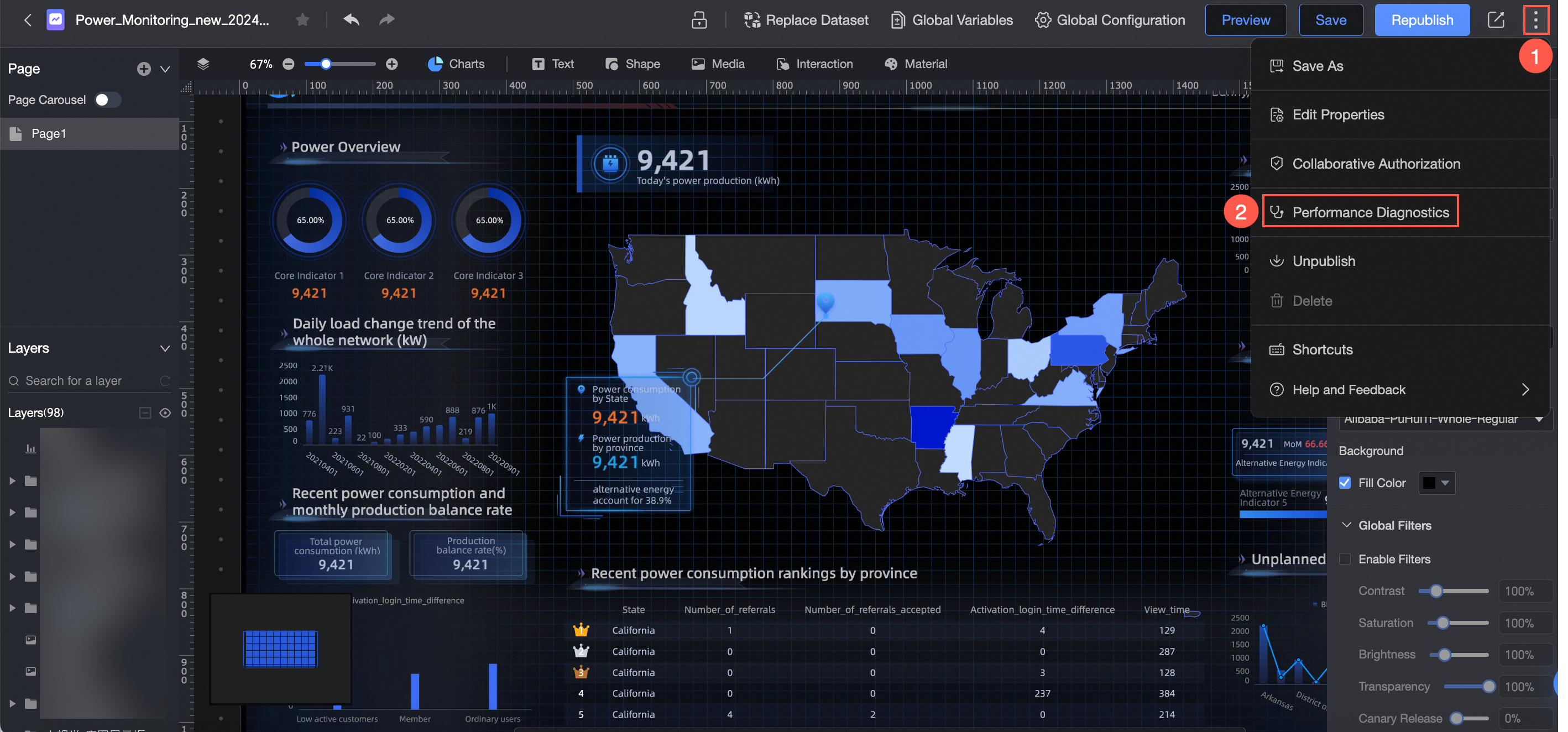Collapse the Layers panel chevron

pyautogui.click(x=165, y=349)
